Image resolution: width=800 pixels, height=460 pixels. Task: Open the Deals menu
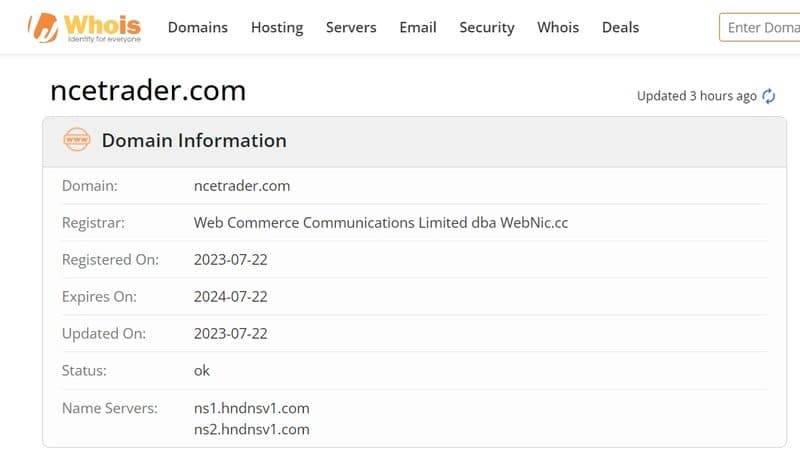point(620,27)
